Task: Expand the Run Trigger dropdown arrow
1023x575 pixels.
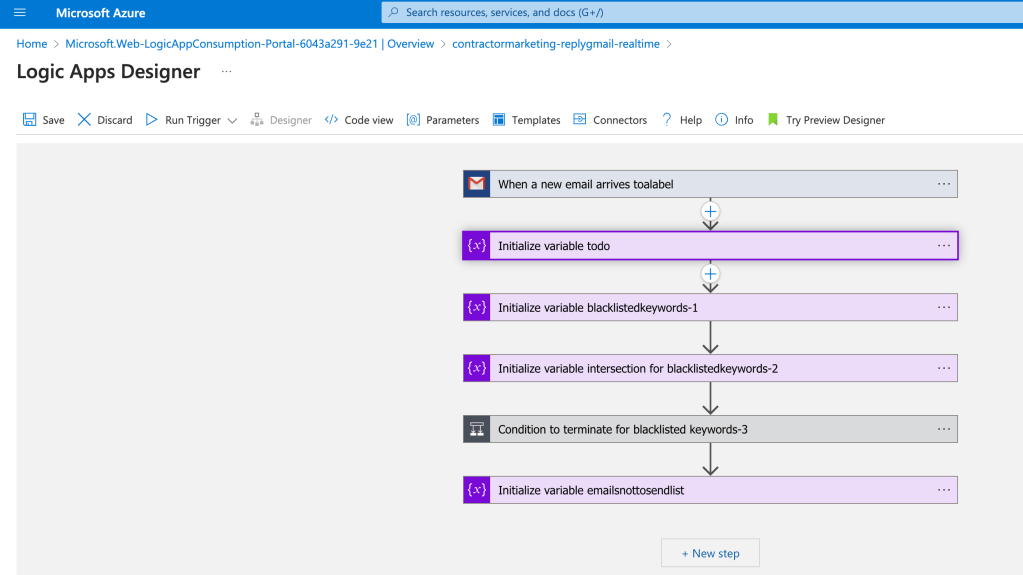Action: pos(232,120)
